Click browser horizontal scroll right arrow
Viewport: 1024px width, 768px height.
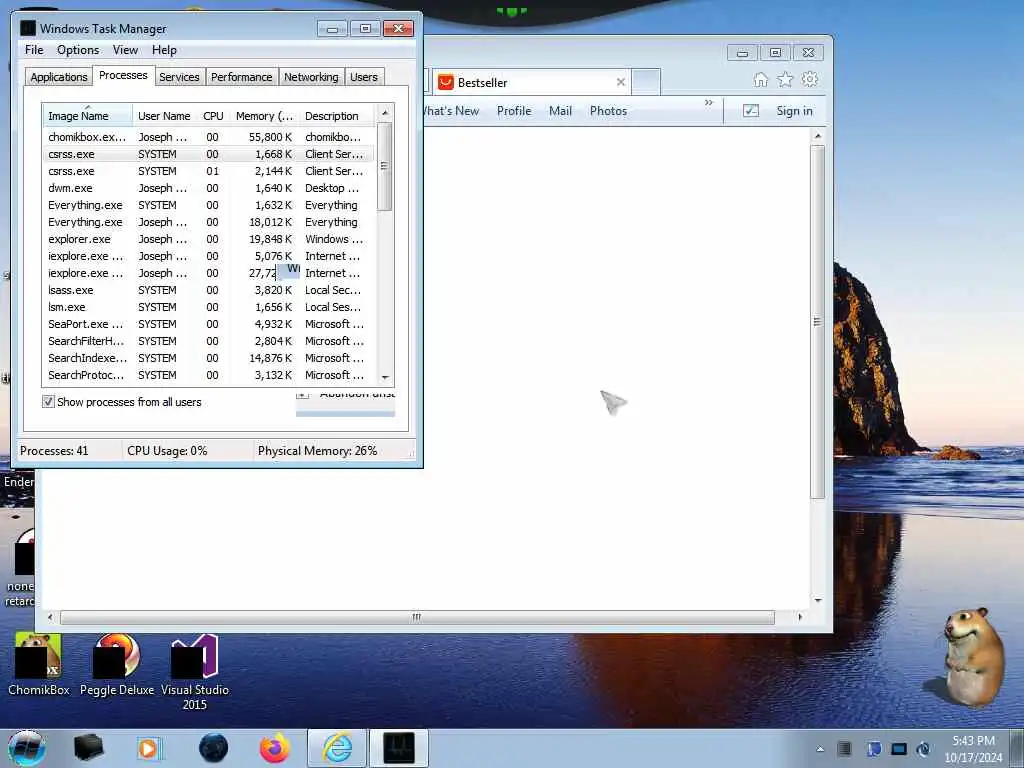tap(800, 616)
